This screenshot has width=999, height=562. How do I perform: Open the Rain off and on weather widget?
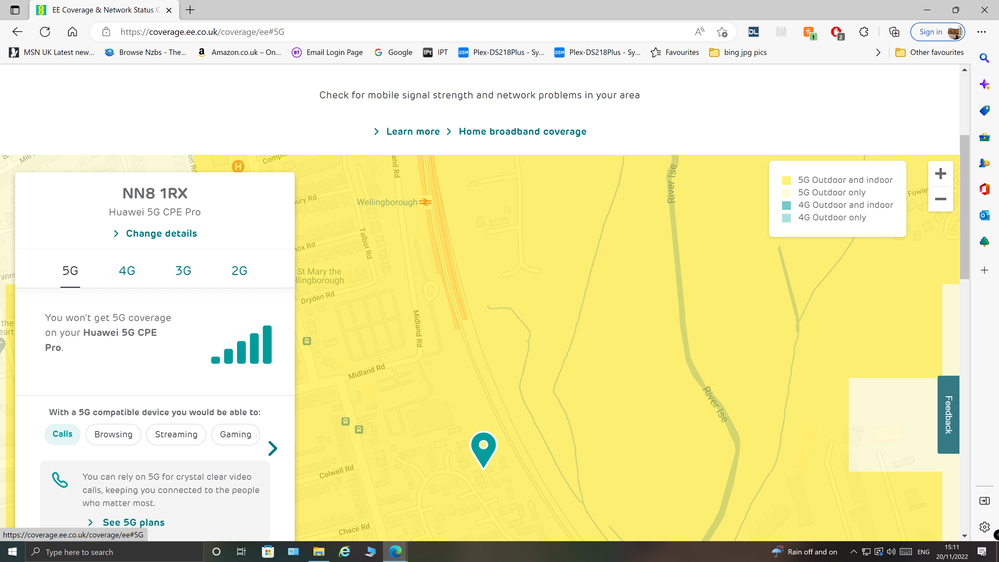pos(804,552)
